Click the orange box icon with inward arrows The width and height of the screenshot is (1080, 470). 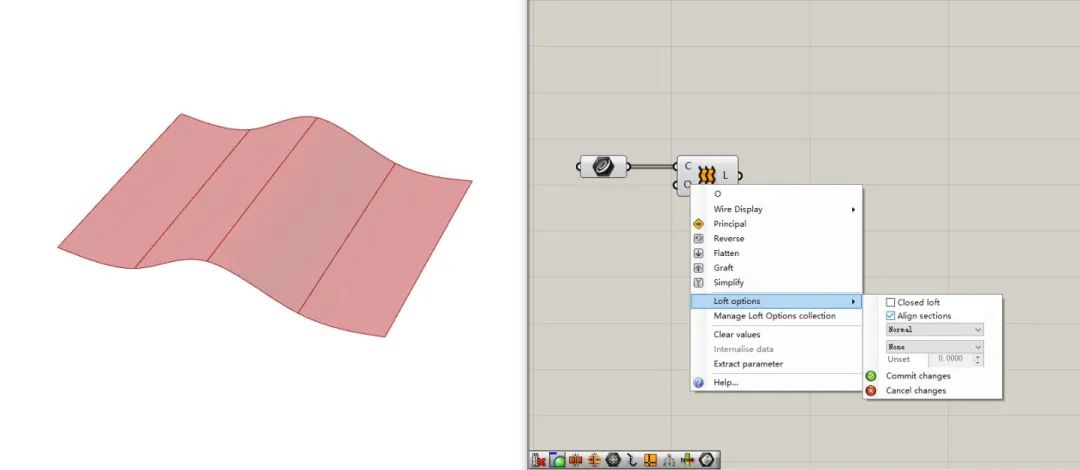pyautogui.click(x=594, y=460)
